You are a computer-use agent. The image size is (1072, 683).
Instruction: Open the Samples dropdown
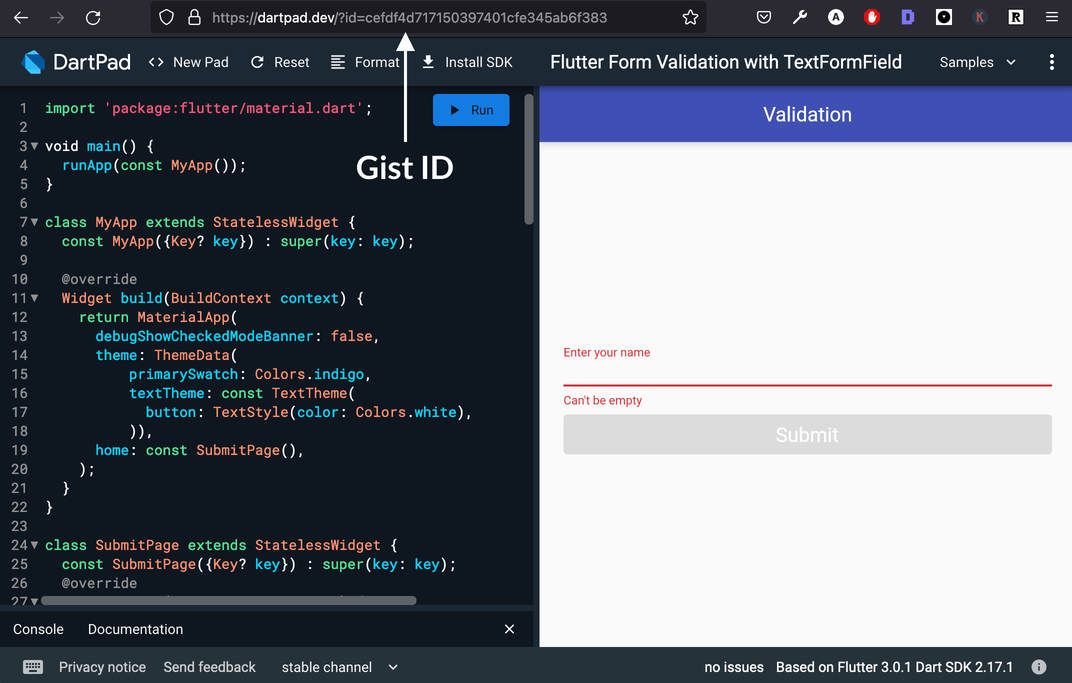pyautogui.click(x=978, y=62)
